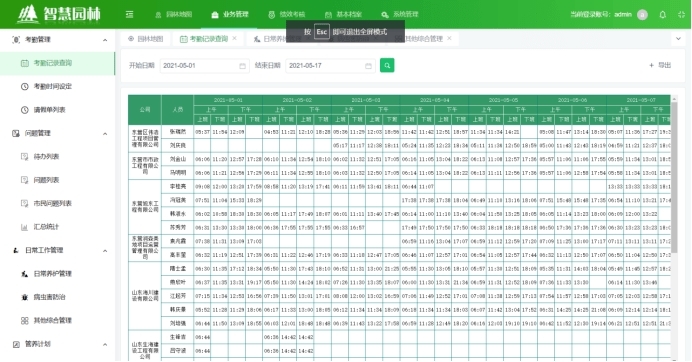Viewport: 692px width, 362px height.
Task: Open calendar icon in start date field
Action: click(x=242, y=66)
